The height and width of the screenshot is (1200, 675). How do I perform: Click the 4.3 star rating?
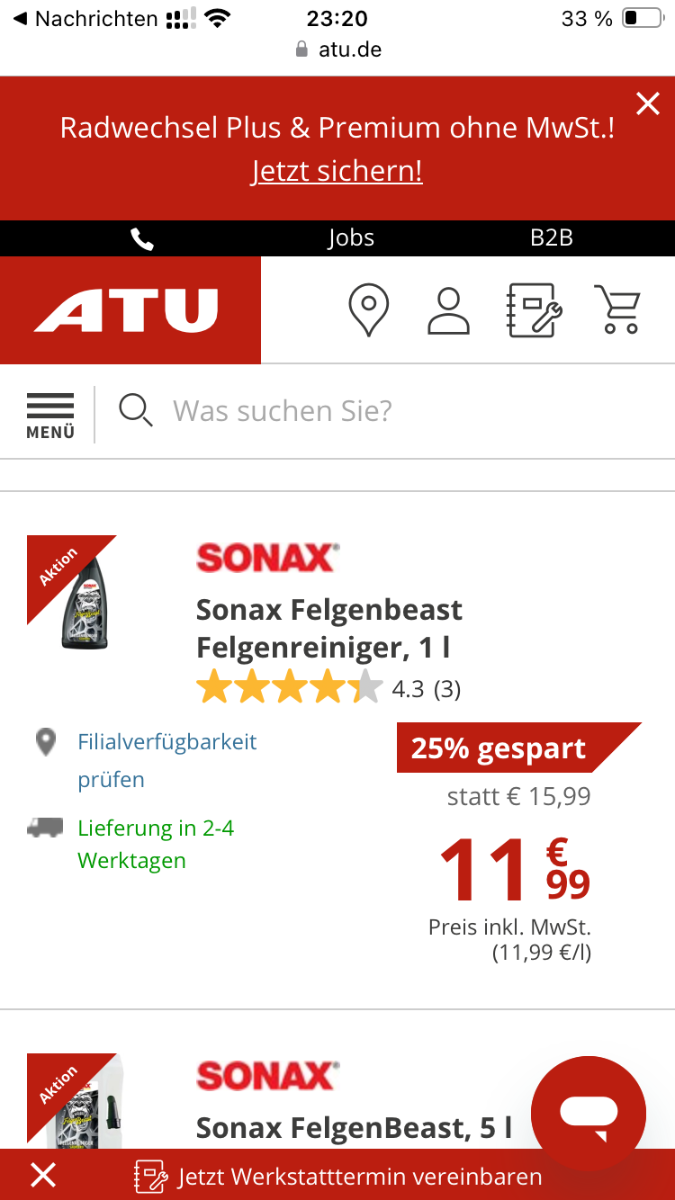click(328, 689)
